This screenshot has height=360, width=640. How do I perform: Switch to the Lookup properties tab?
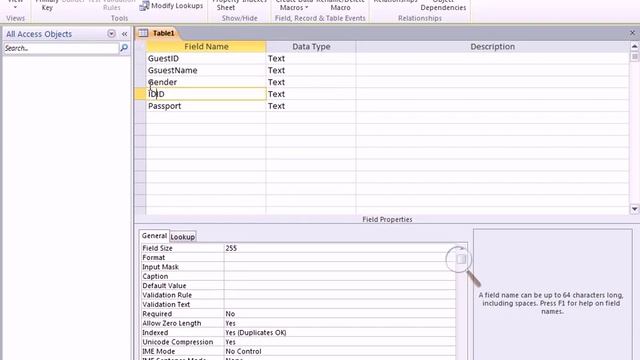182,237
